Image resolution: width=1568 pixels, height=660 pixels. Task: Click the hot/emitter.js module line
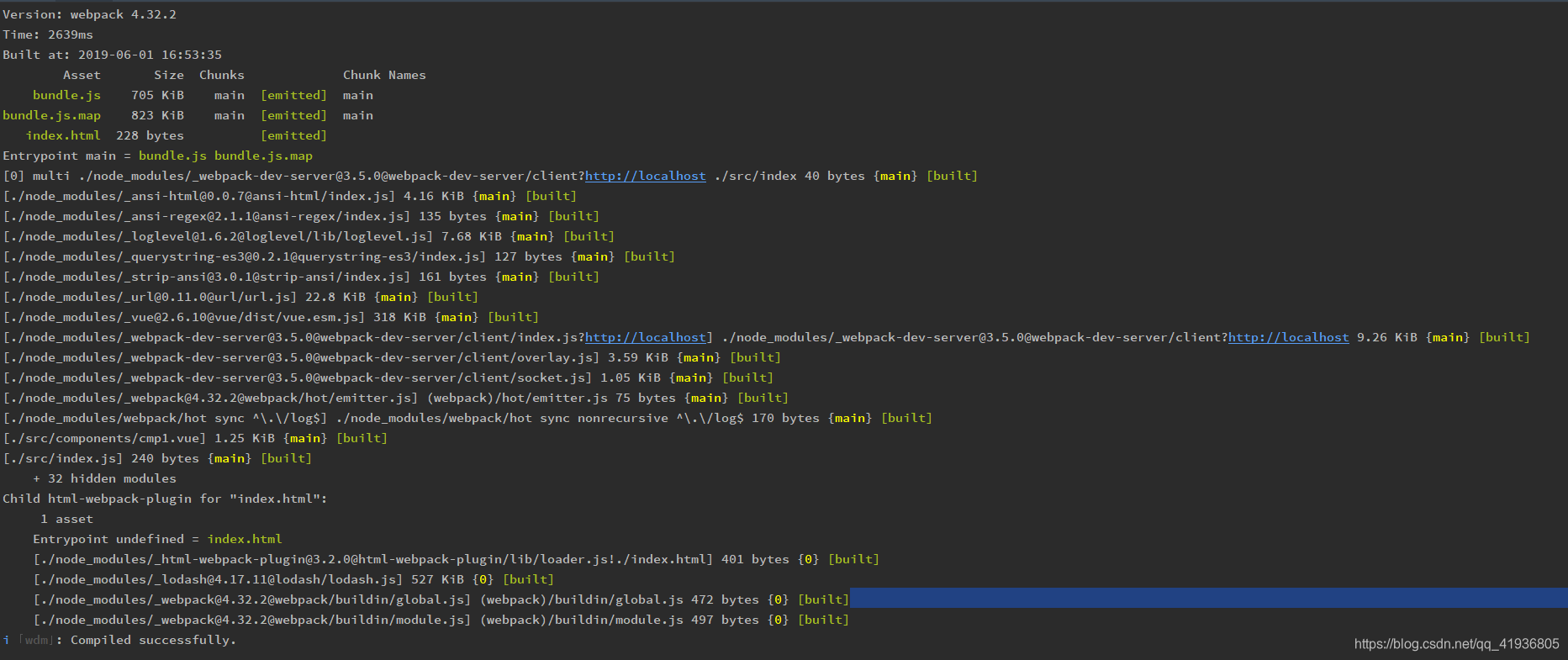(x=396, y=398)
